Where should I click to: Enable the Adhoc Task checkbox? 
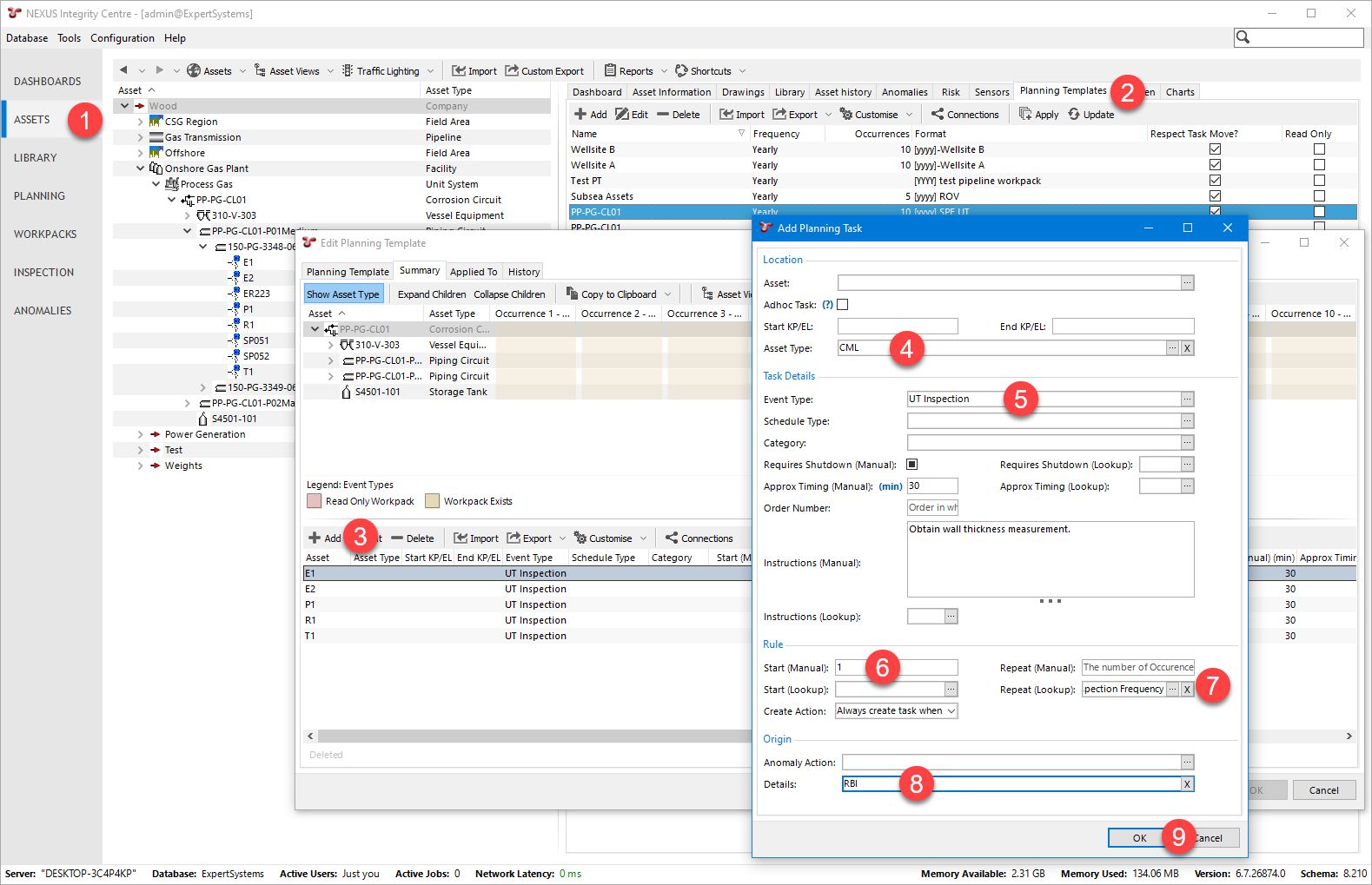point(842,305)
